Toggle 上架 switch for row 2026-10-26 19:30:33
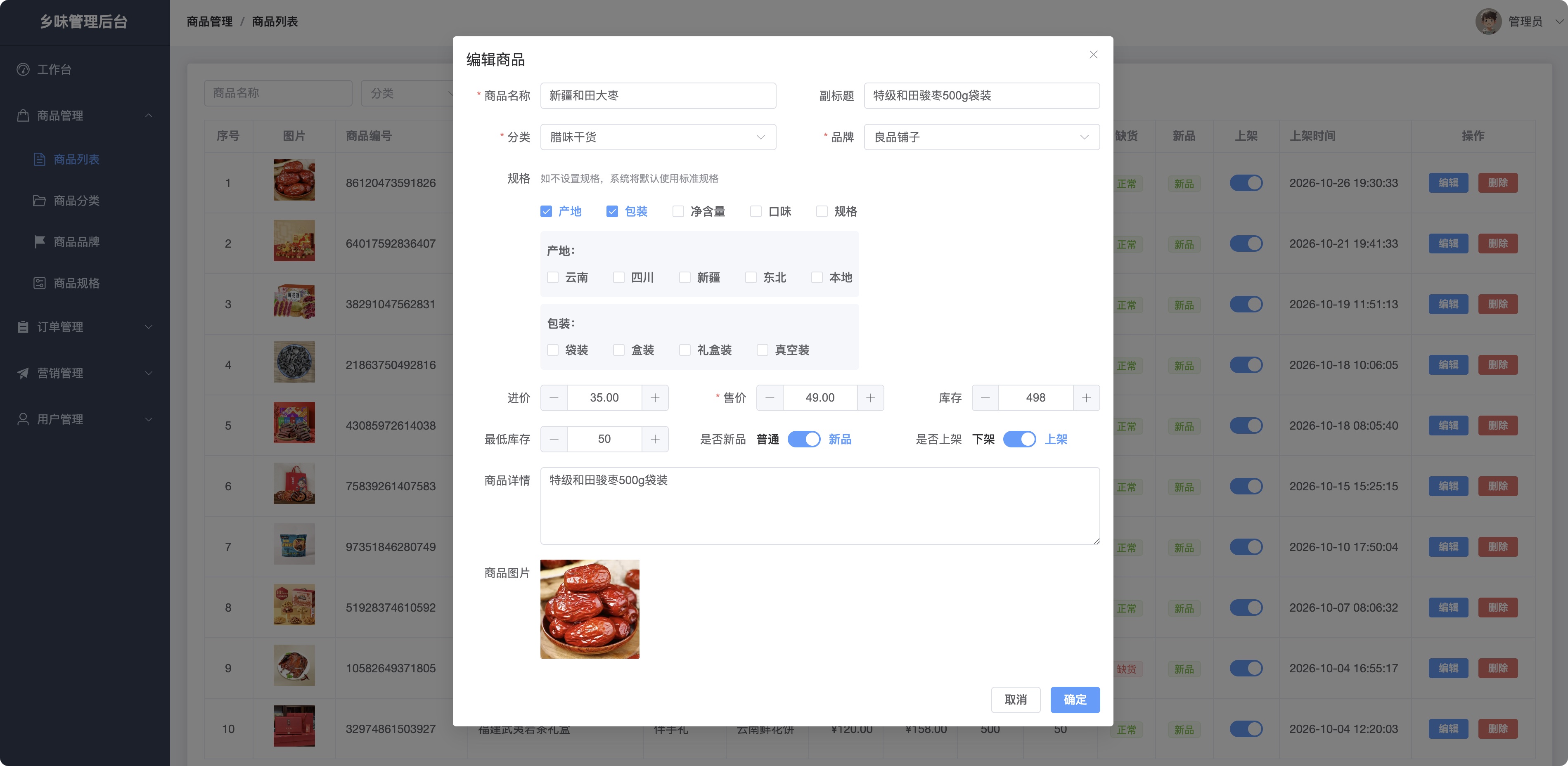The image size is (1568, 766). click(x=1246, y=183)
